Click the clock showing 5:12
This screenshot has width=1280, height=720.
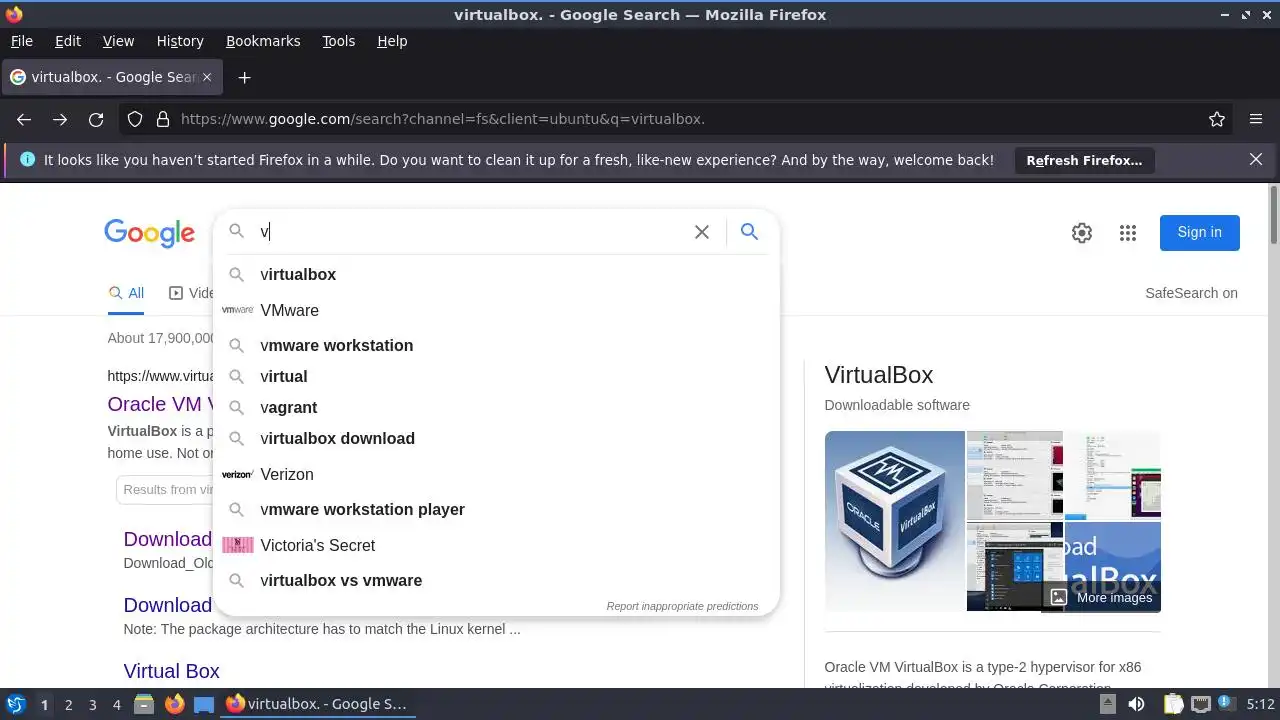[1260, 704]
